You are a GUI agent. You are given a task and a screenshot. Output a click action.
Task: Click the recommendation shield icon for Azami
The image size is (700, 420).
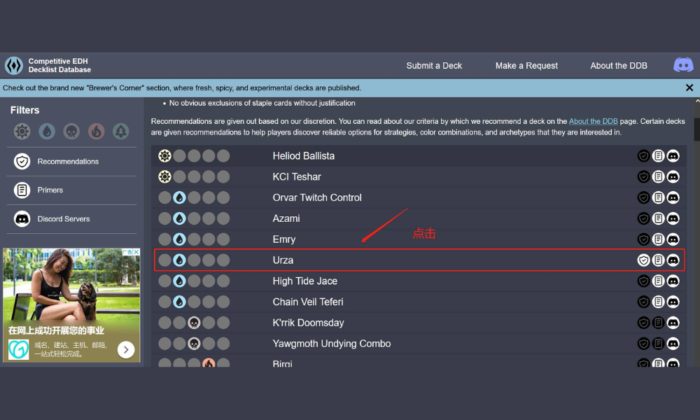[644, 218]
